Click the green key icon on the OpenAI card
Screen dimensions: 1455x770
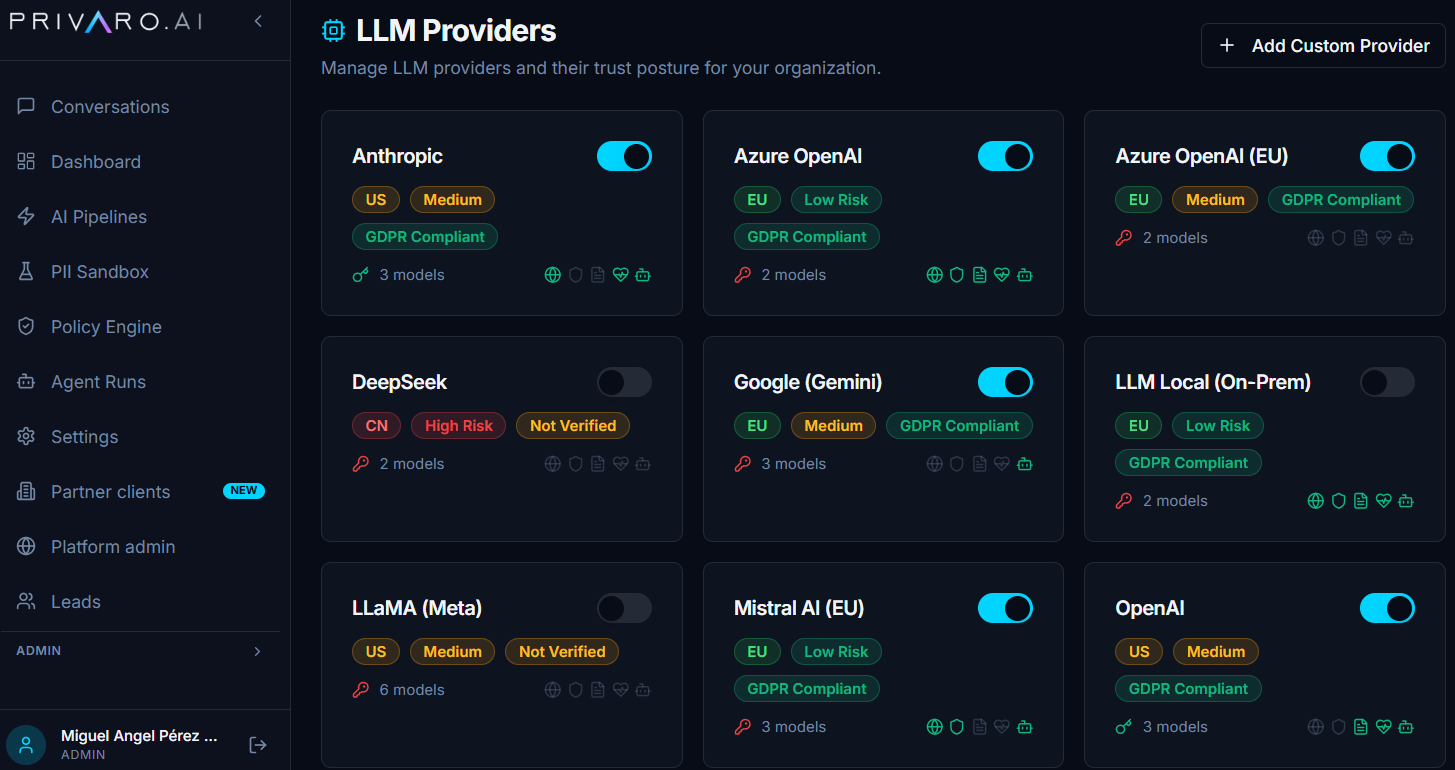pyautogui.click(x=1124, y=727)
